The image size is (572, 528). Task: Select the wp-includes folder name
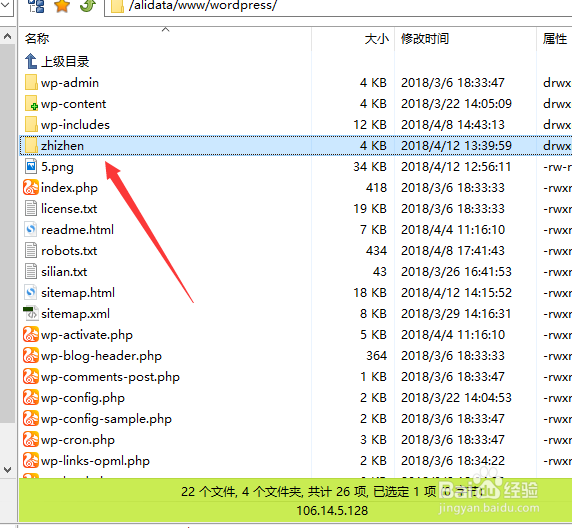click(x=75, y=125)
